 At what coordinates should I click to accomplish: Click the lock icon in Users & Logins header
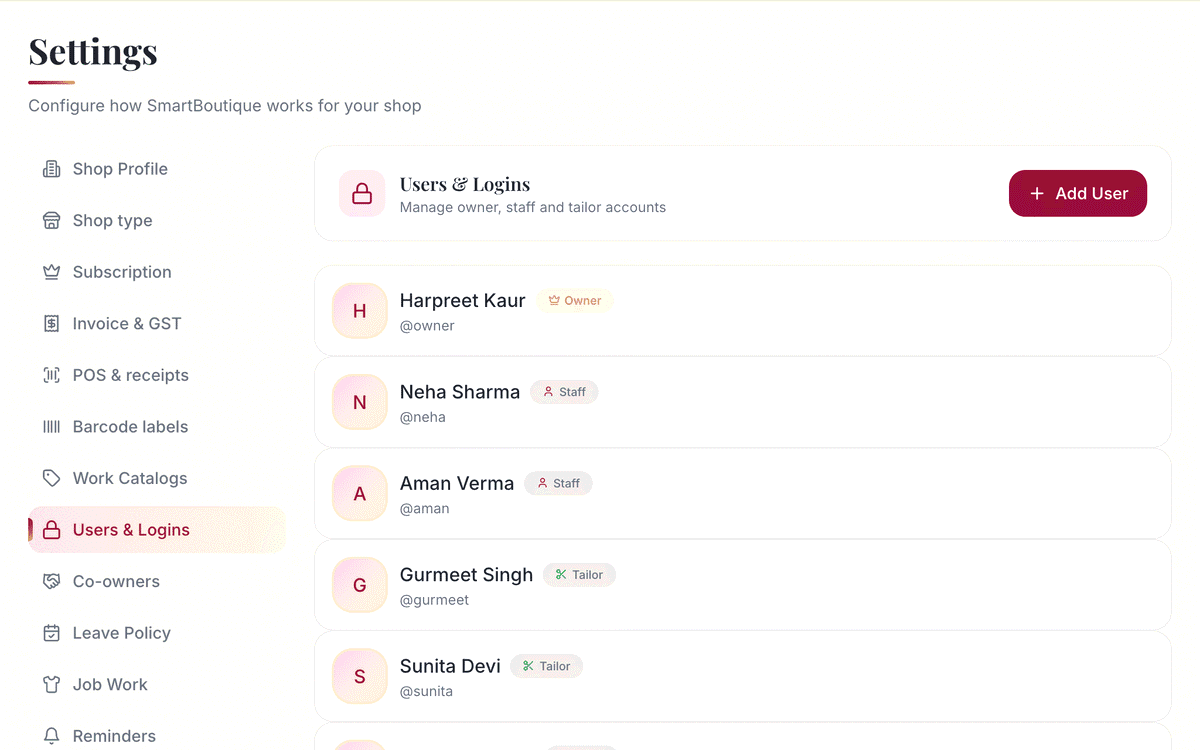pos(362,194)
